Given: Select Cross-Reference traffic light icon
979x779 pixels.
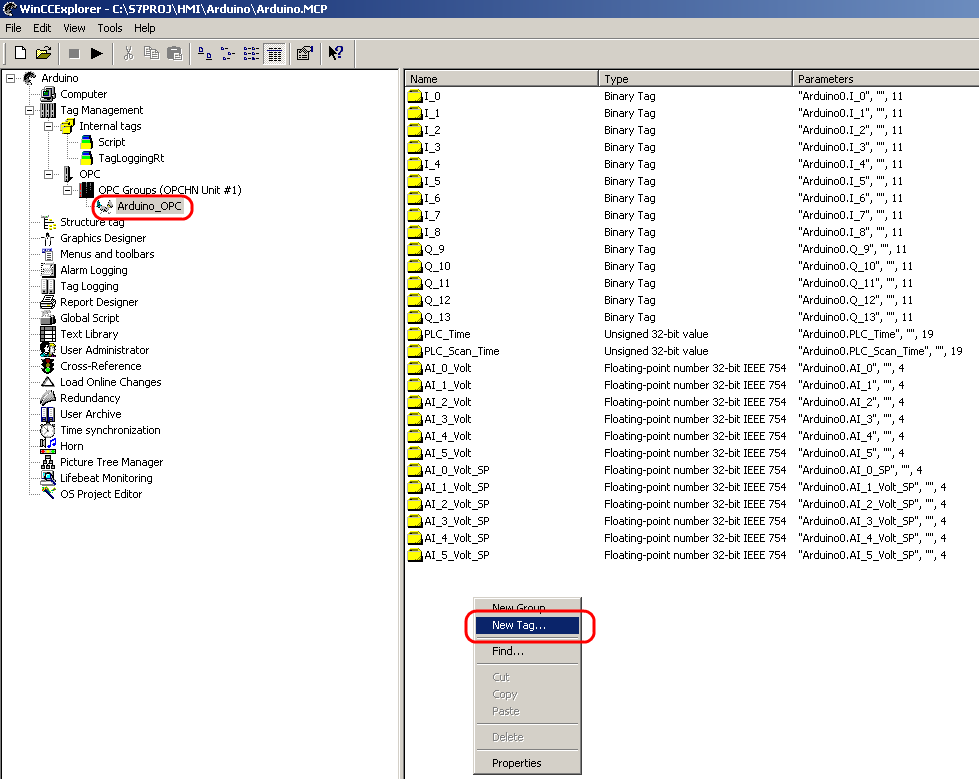Looking at the screenshot, I should [x=48, y=366].
